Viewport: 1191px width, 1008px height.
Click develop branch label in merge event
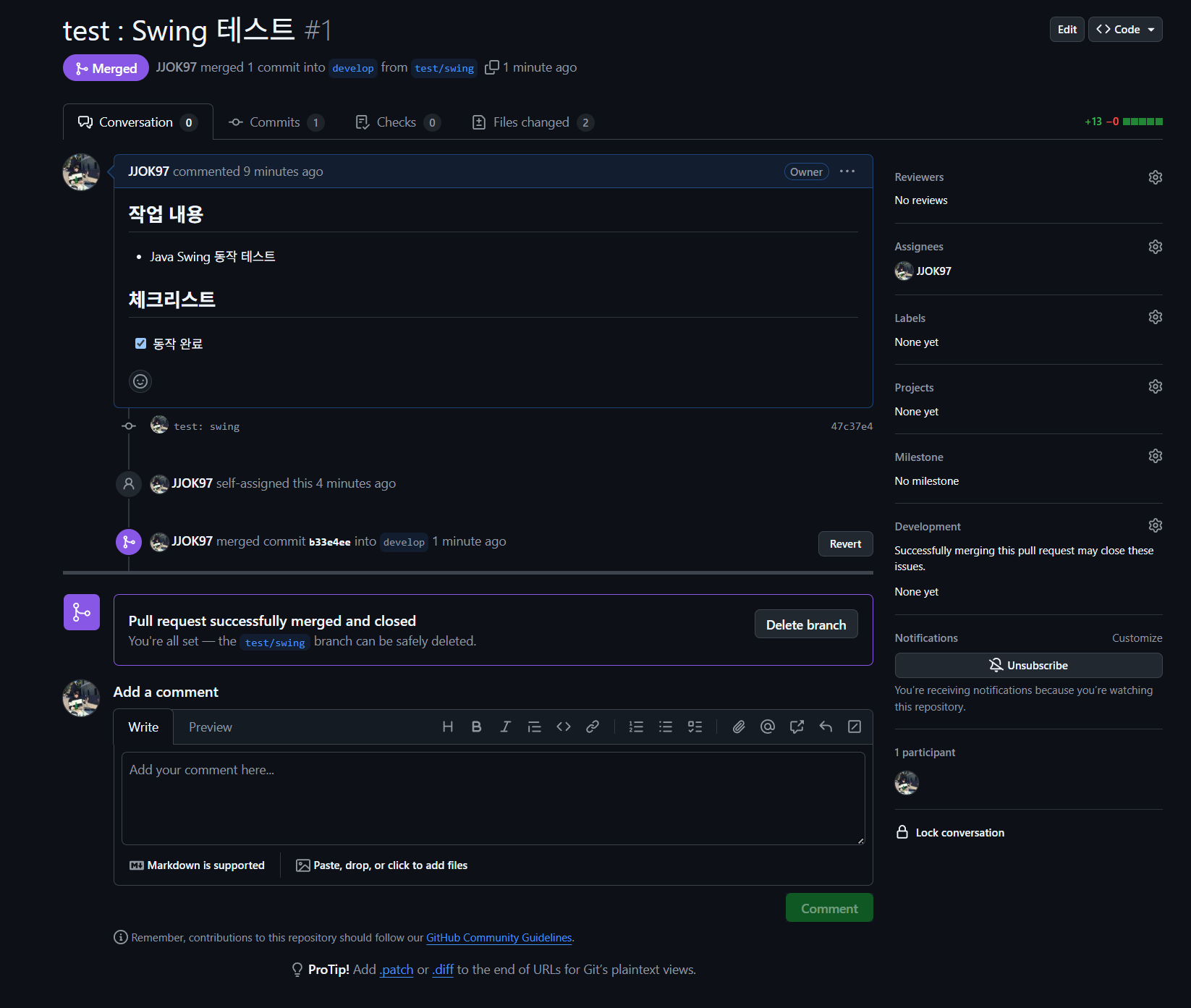pos(404,542)
